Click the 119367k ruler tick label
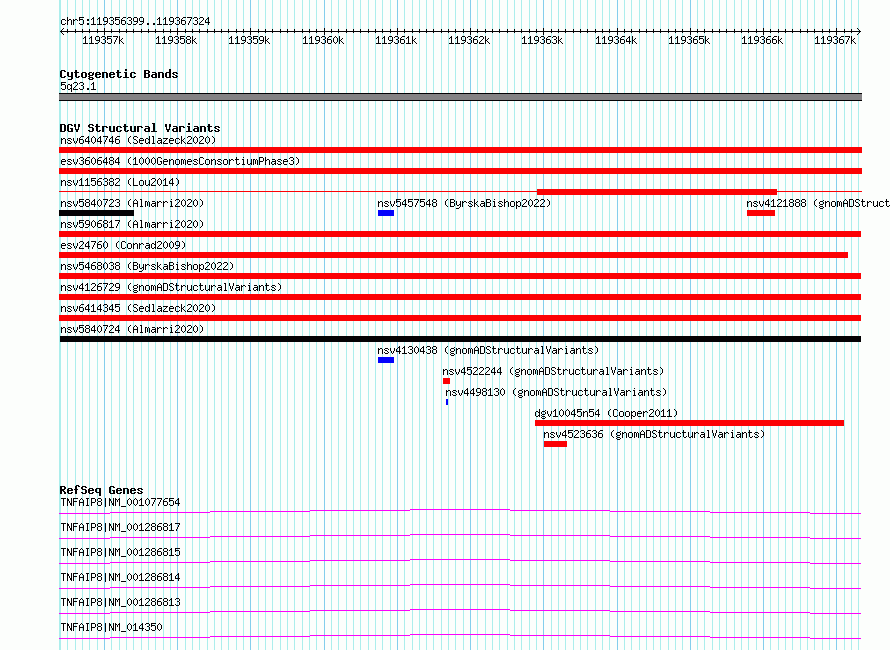Viewport: 890px width, 650px height. coord(835,40)
